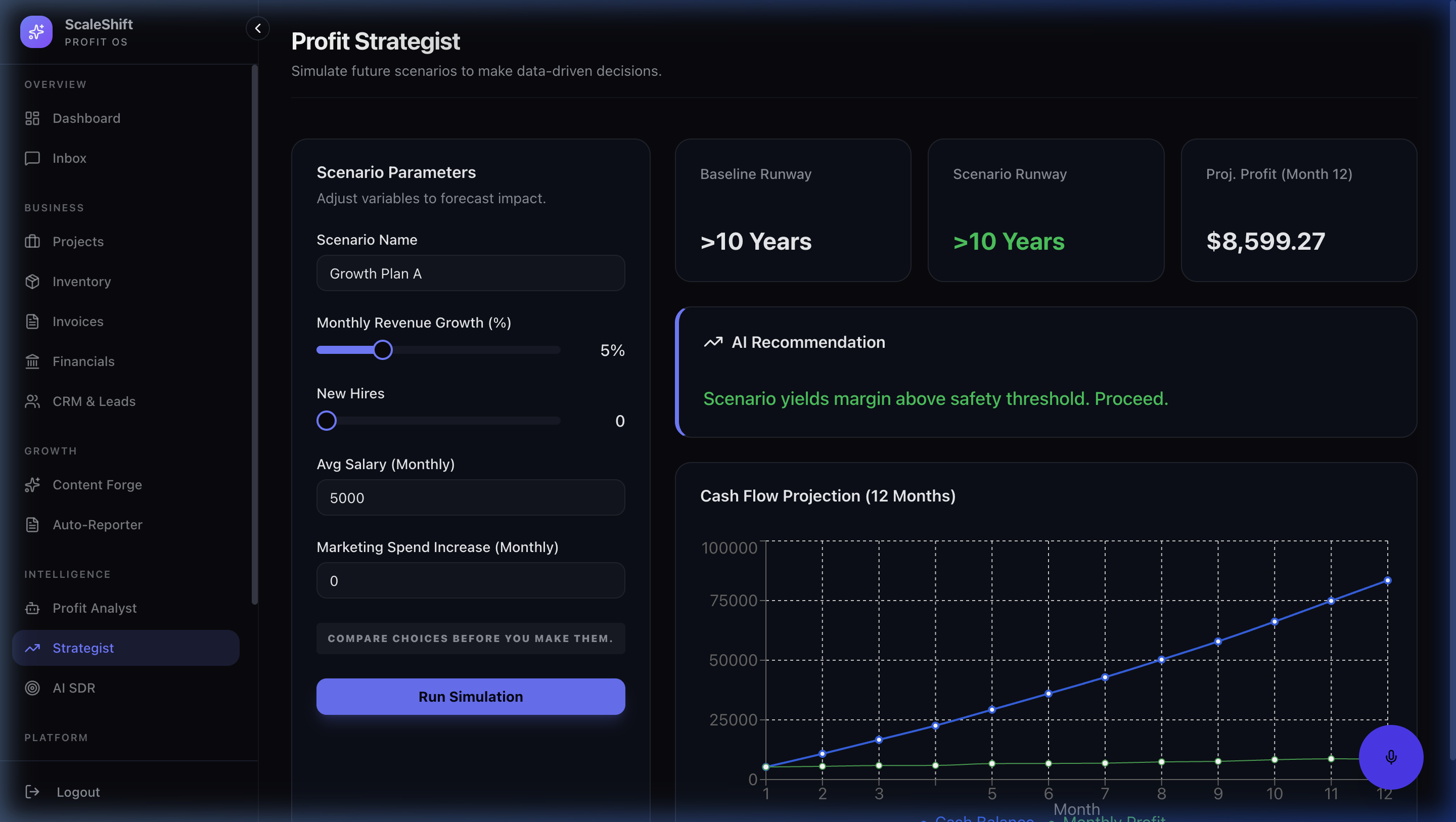Open CRM & Leads people icon
The height and width of the screenshot is (822, 1456).
point(32,401)
